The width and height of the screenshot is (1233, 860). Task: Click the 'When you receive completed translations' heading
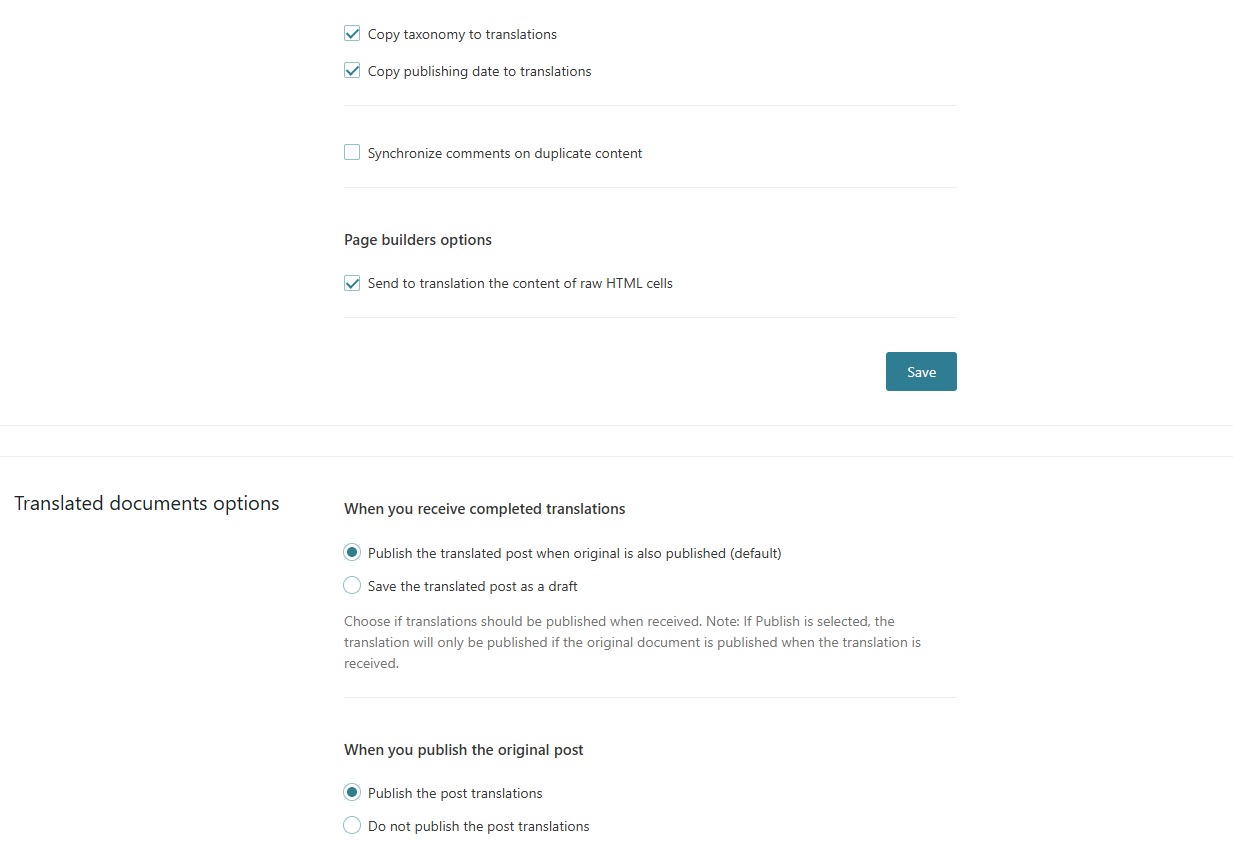485,509
